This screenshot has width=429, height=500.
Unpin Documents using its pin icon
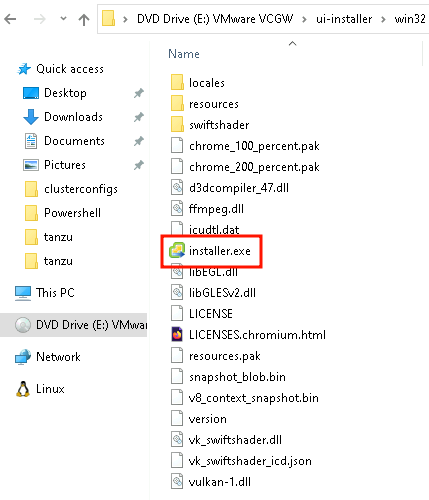pyautogui.click(x=139, y=141)
